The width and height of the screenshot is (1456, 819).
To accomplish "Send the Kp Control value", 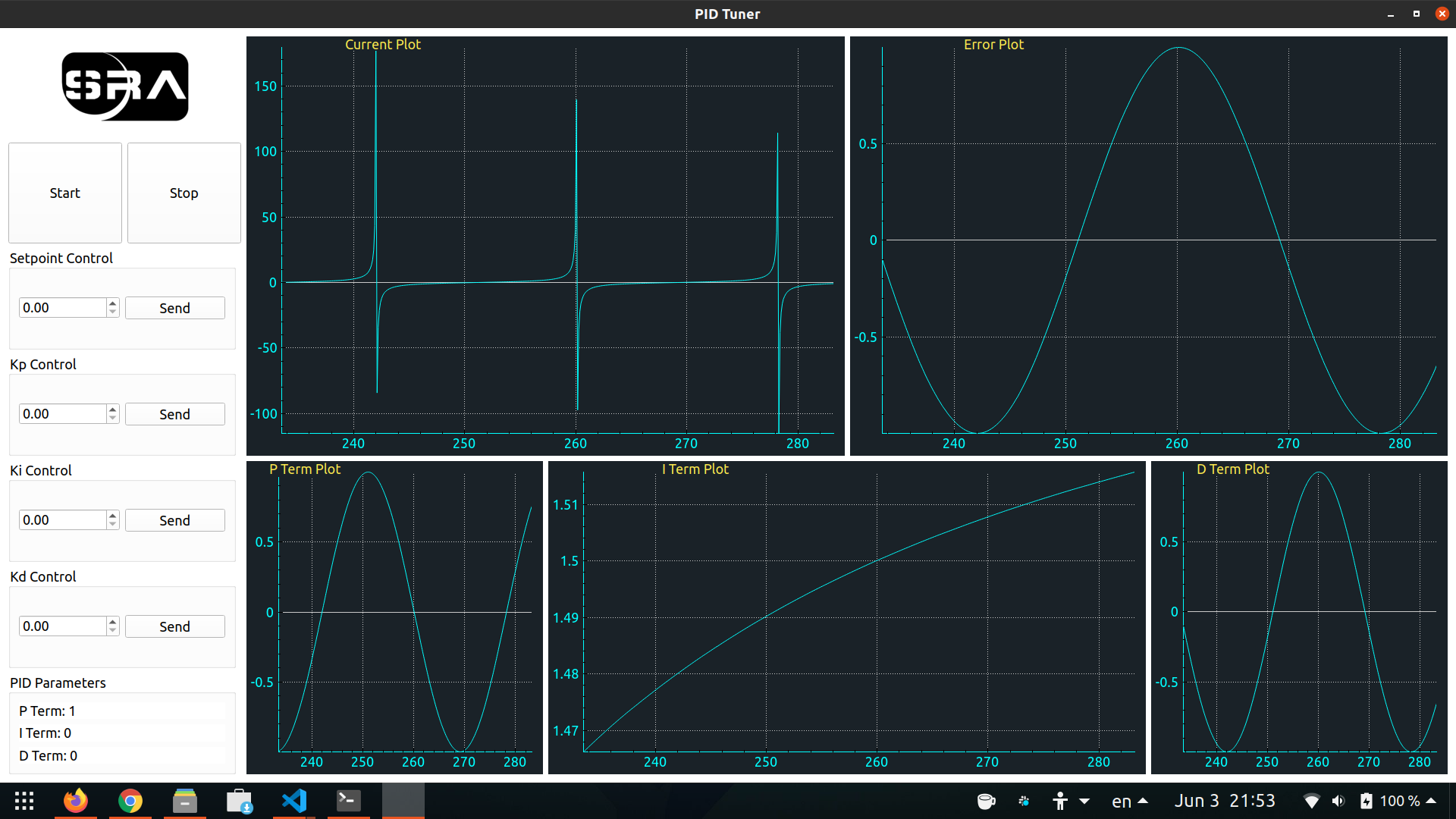I will tap(174, 414).
